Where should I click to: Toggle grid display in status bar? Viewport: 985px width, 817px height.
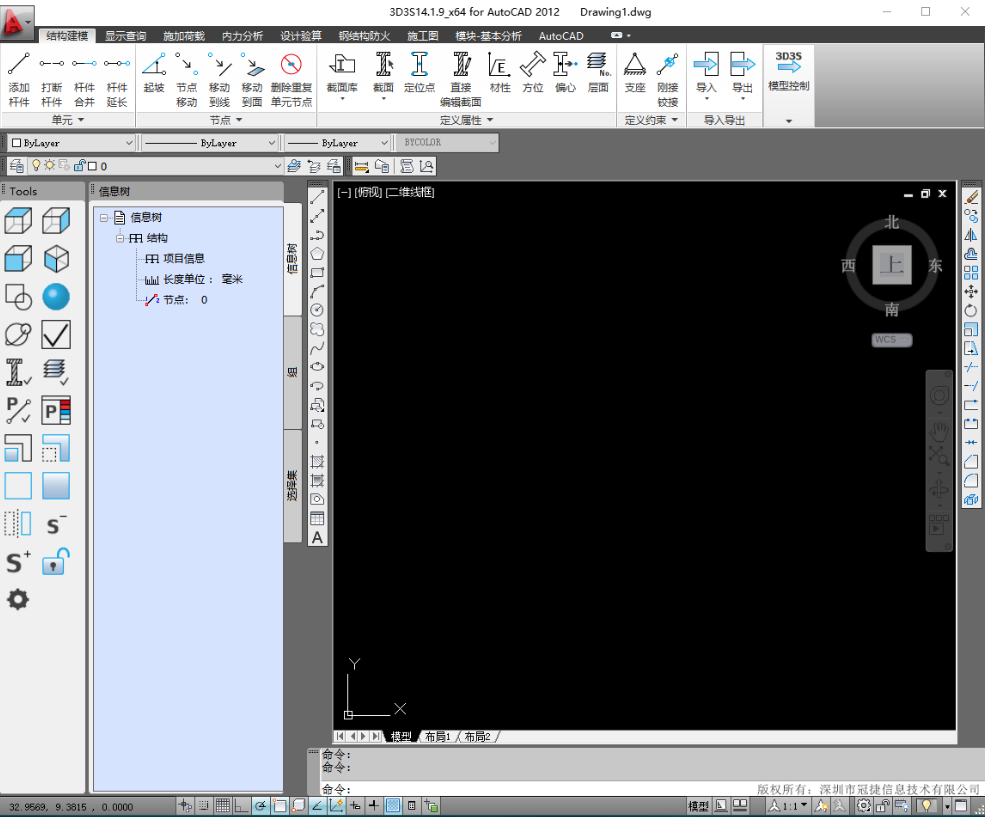[222, 806]
